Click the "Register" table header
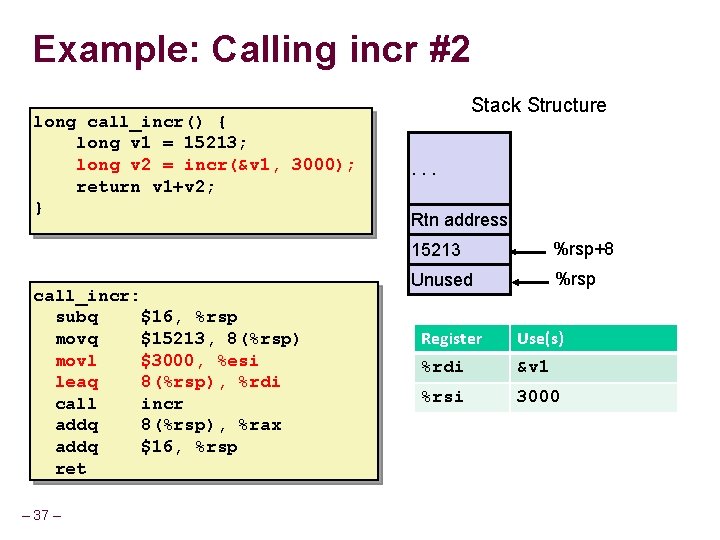This screenshot has height=540, width=720. [x=462, y=338]
